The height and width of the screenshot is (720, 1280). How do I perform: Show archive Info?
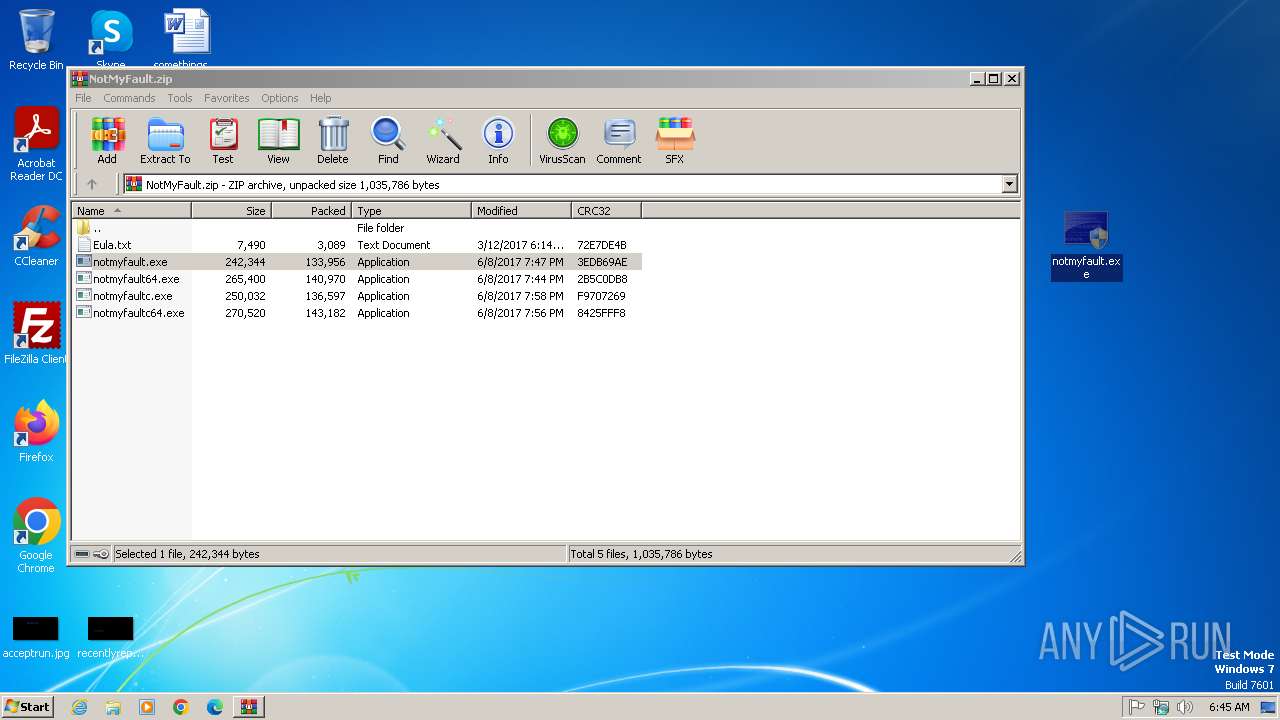point(498,140)
